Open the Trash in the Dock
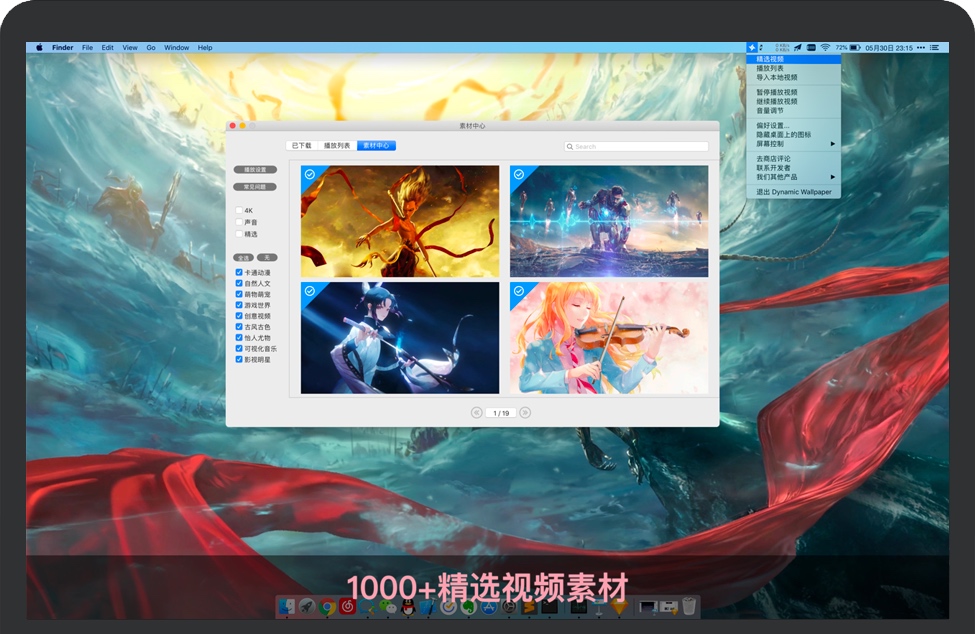 [689, 606]
